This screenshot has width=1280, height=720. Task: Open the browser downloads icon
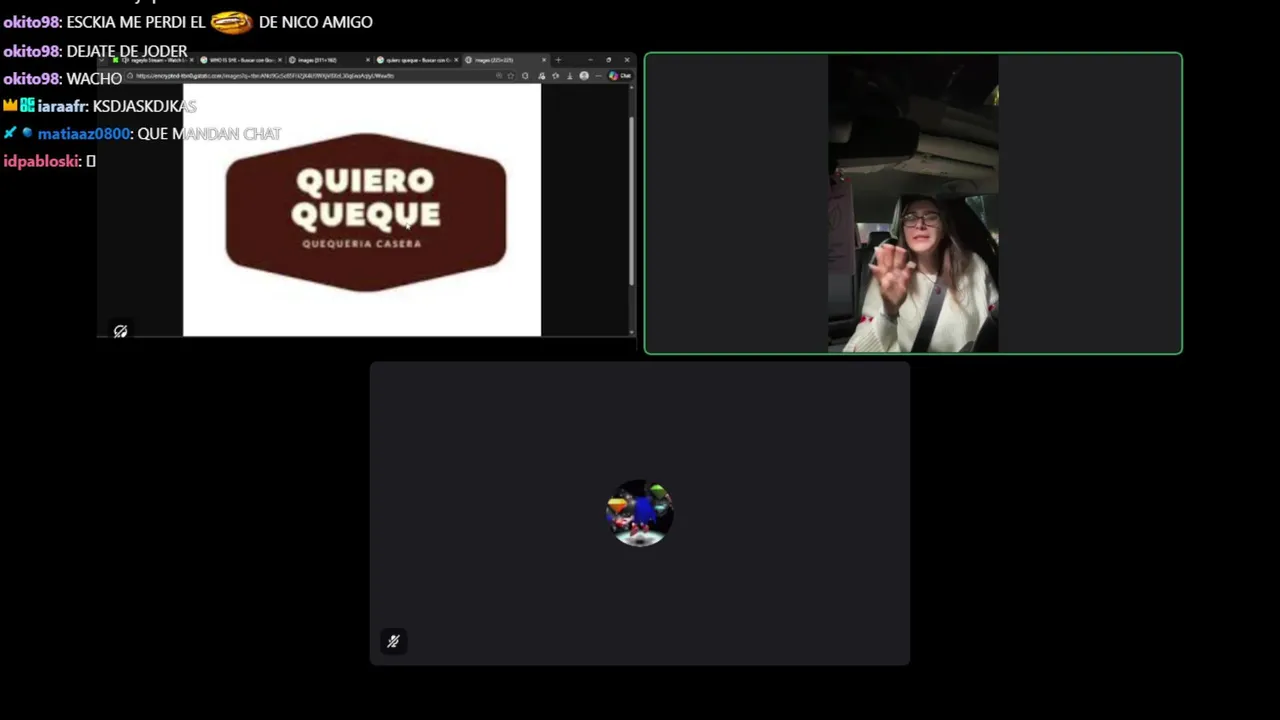click(x=570, y=76)
